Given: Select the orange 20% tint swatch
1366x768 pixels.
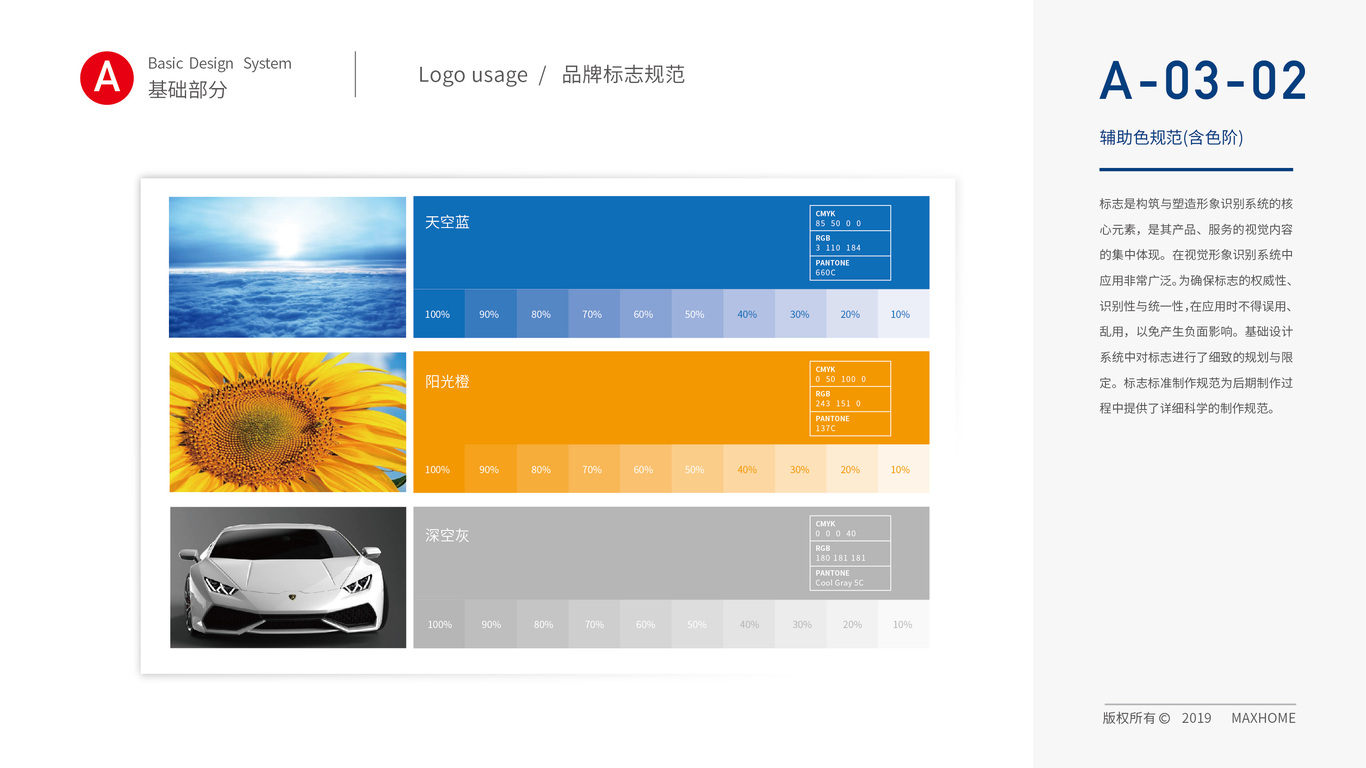Looking at the screenshot, I should coord(852,469).
